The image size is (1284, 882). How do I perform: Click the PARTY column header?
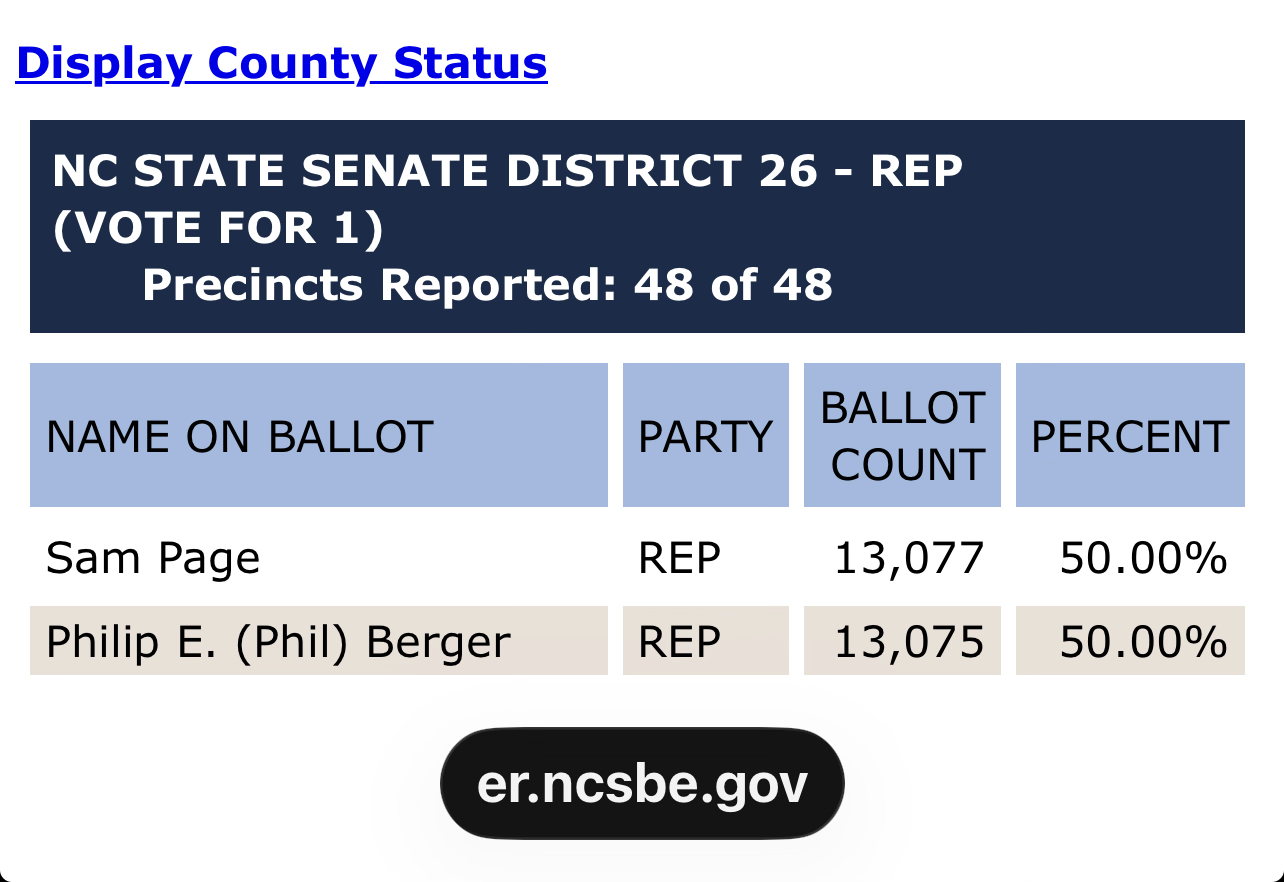coord(705,437)
